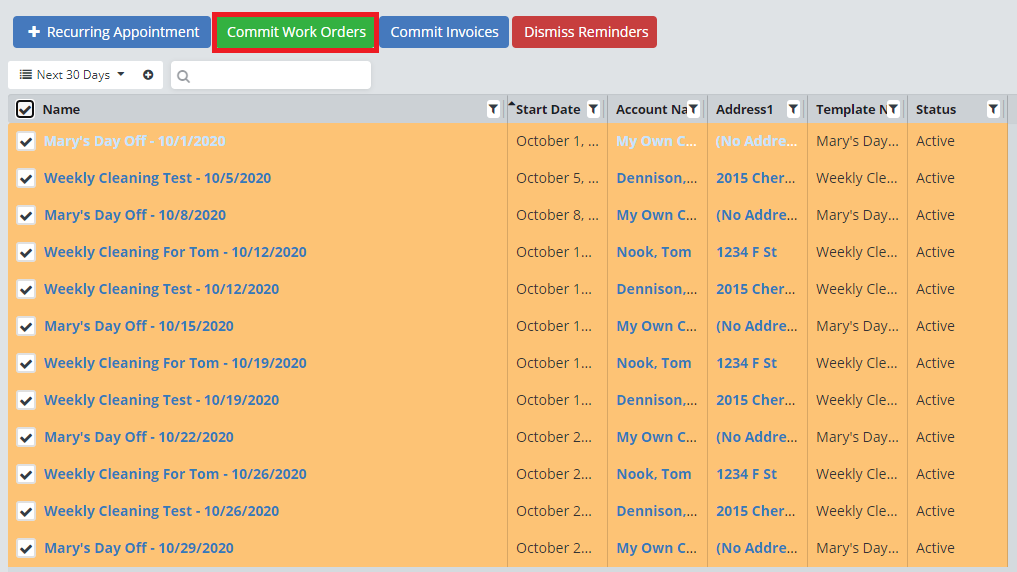
Task: Click the Account Name column filter icon
Action: 693,109
